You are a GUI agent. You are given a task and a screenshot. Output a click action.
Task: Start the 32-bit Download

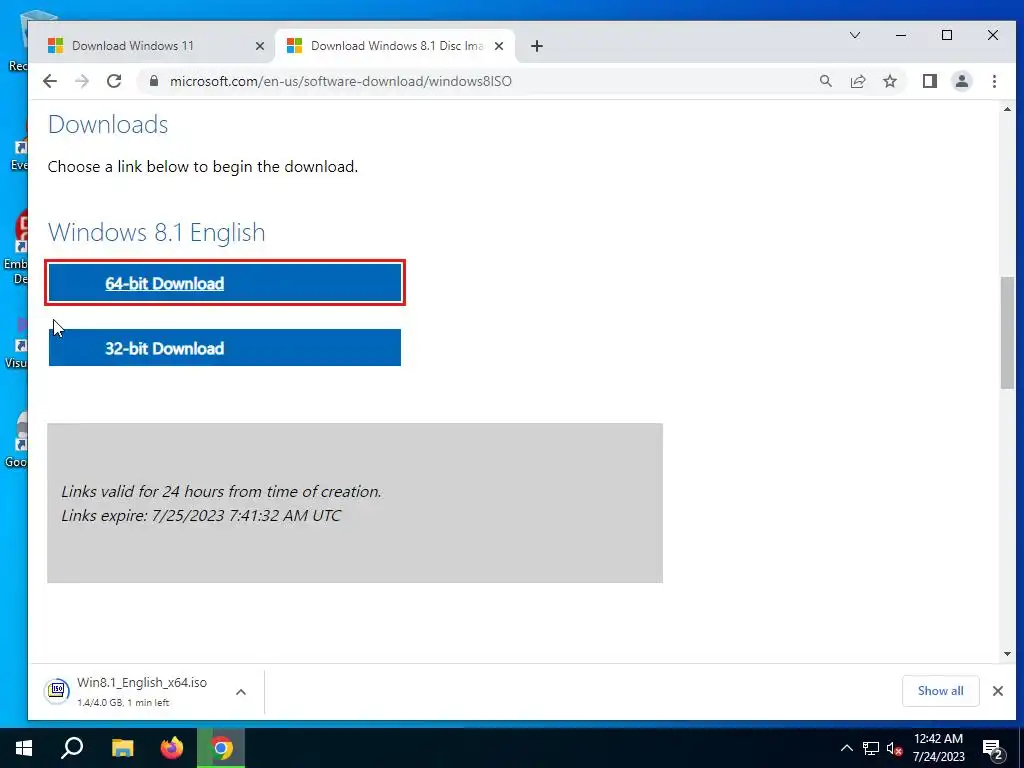[x=225, y=347]
